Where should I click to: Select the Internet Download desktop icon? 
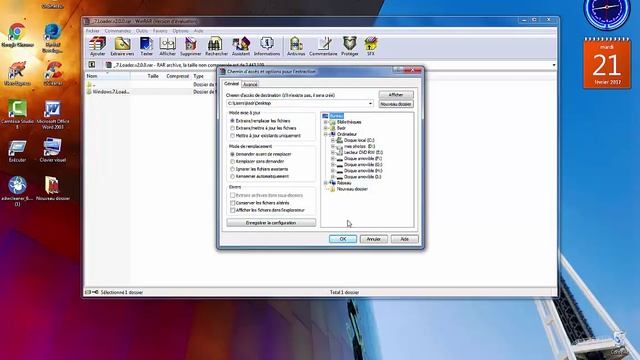click(x=53, y=38)
